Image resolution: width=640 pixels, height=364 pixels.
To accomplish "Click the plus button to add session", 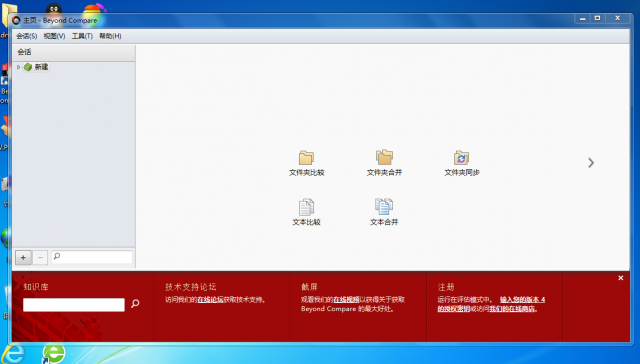I will 23,257.
